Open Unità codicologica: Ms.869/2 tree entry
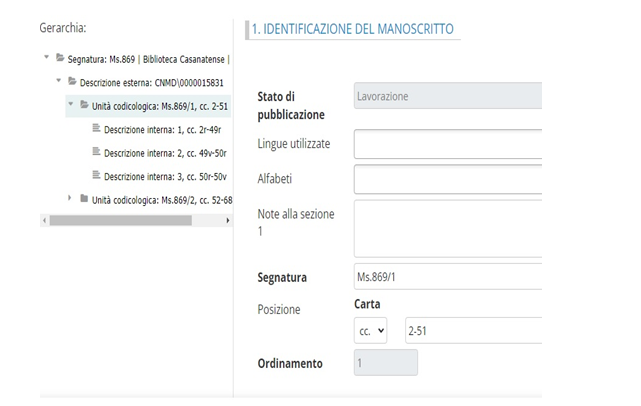Image resolution: width=641 pixels, height=406 pixels. click(161, 199)
